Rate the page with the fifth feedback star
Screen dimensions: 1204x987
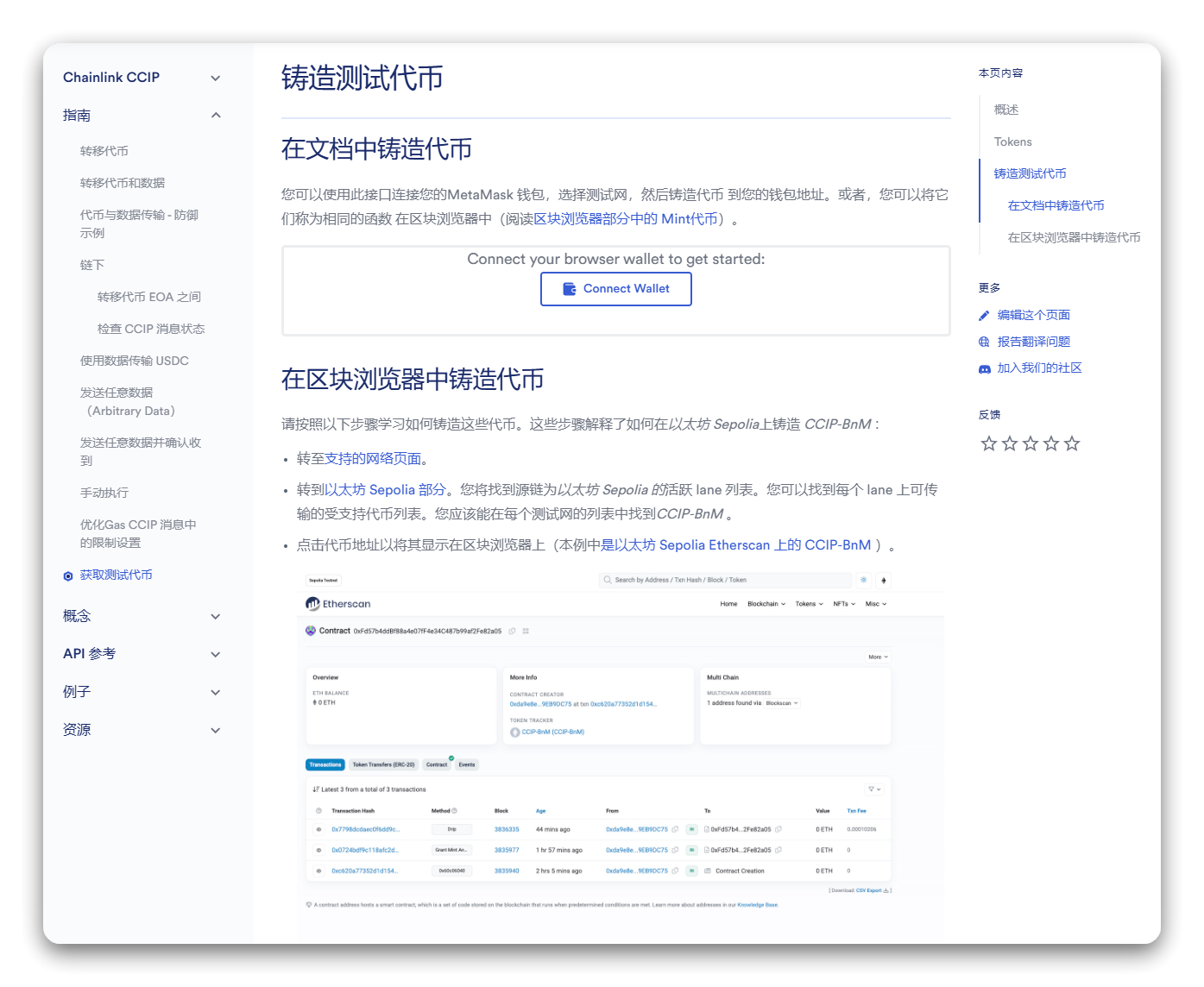(x=1072, y=443)
